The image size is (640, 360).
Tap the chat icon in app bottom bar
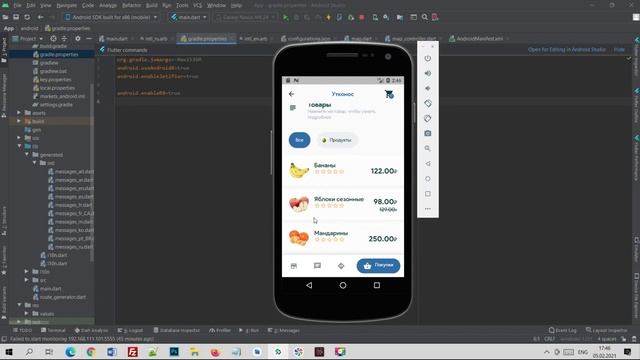point(317,266)
